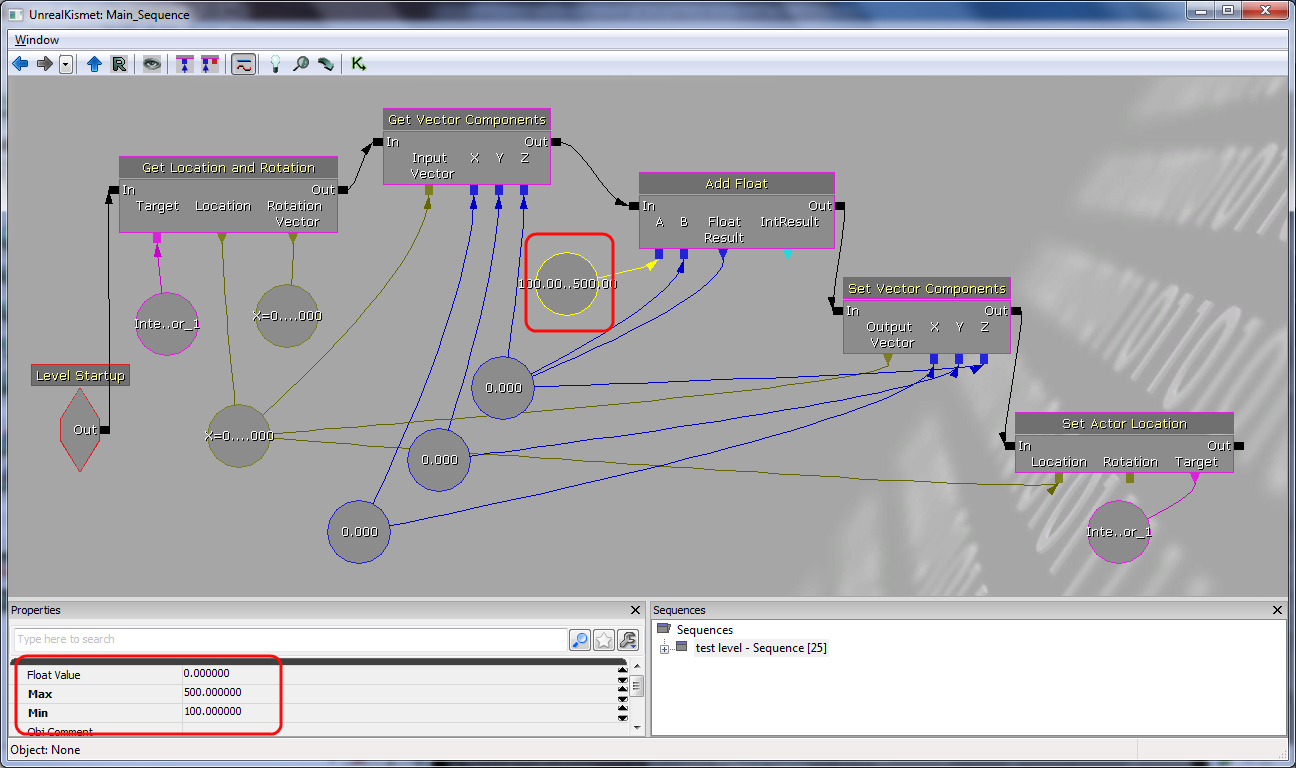Click the Max value field 500.000000
This screenshot has height=768, width=1296.
(399, 693)
